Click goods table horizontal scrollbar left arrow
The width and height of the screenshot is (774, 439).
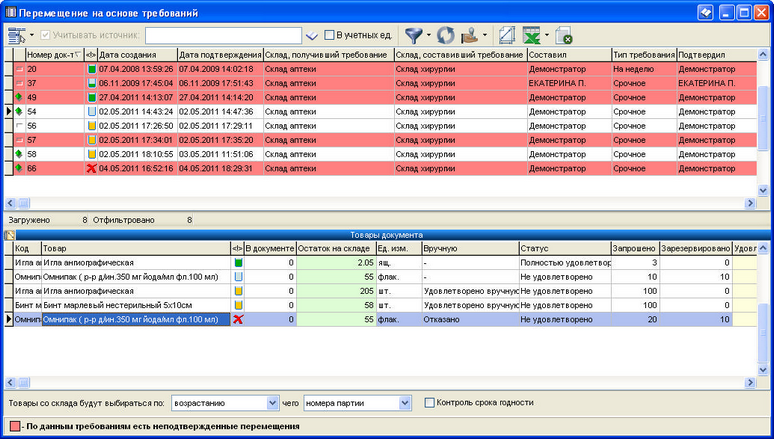click(10, 382)
